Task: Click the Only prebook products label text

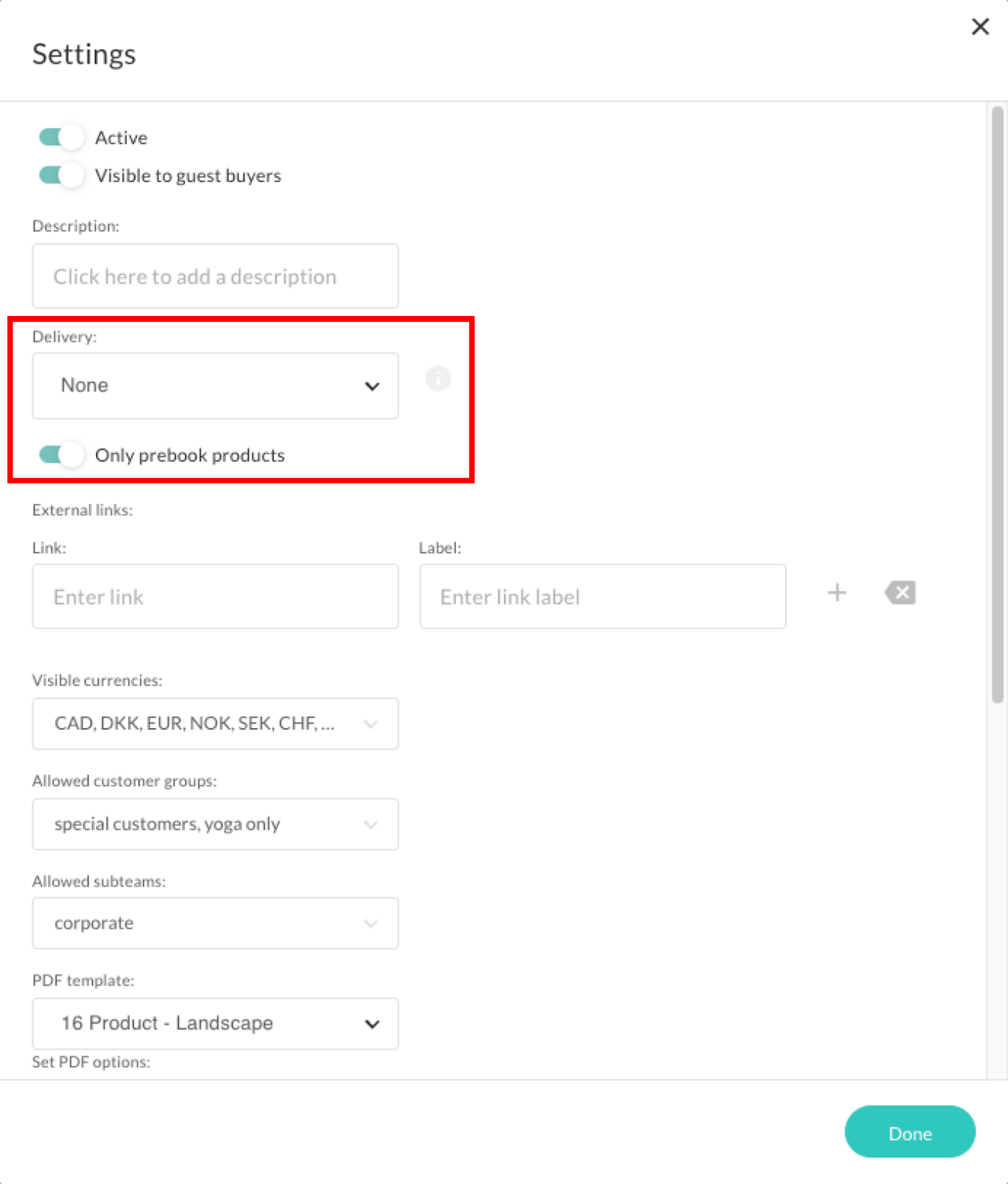Action: click(x=189, y=455)
